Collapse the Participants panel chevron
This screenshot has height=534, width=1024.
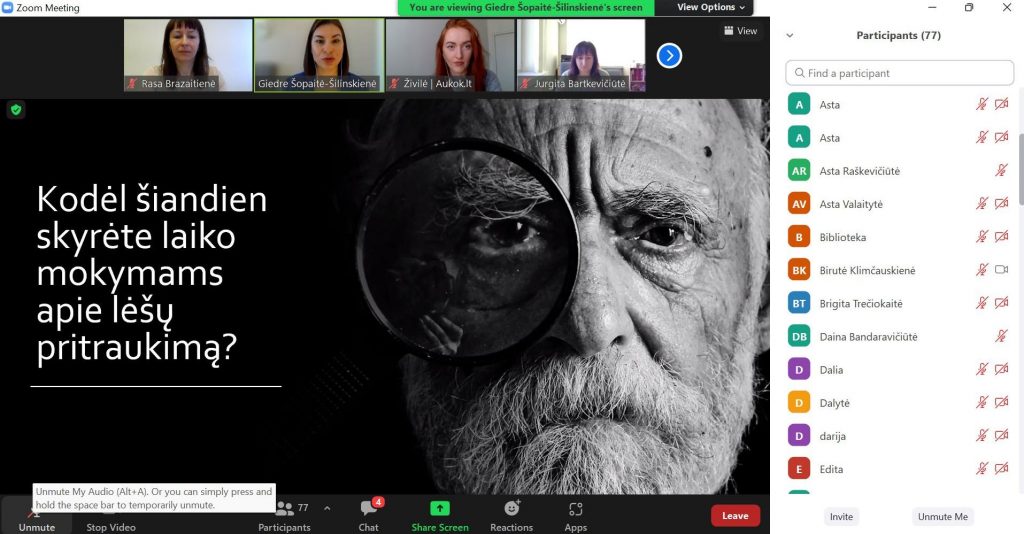pyautogui.click(x=790, y=35)
